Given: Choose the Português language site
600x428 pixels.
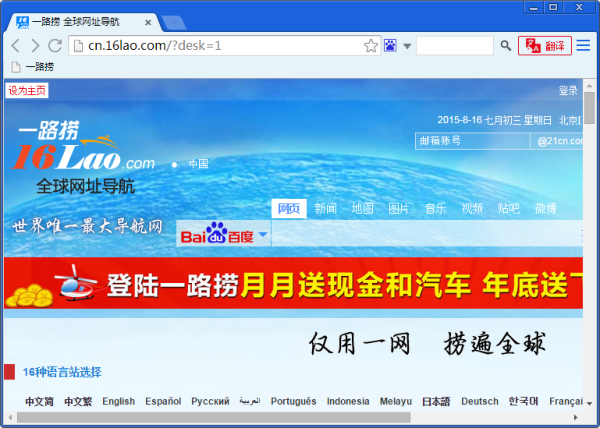Looking at the screenshot, I should pyautogui.click(x=293, y=401).
